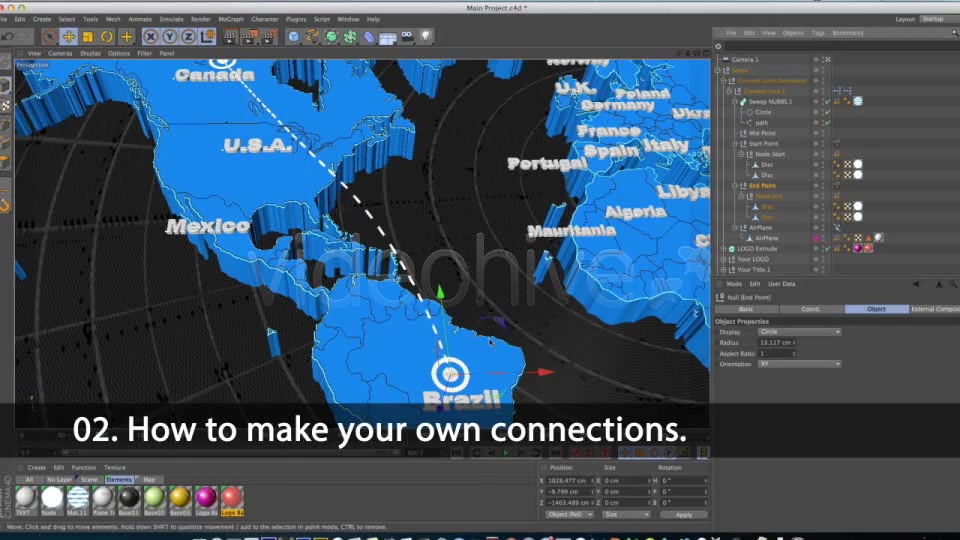Toggle world coordinate system icon
The image size is (960, 540).
[208, 37]
